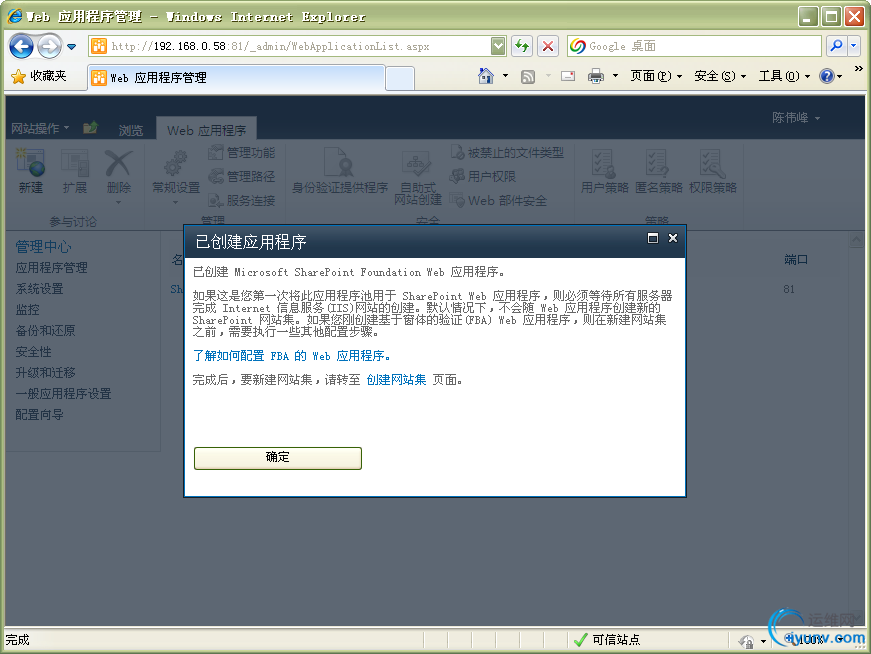Image resolution: width=871 pixels, height=654 pixels.
Task: Click the stop loading red X icon
Action: pos(548,46)
